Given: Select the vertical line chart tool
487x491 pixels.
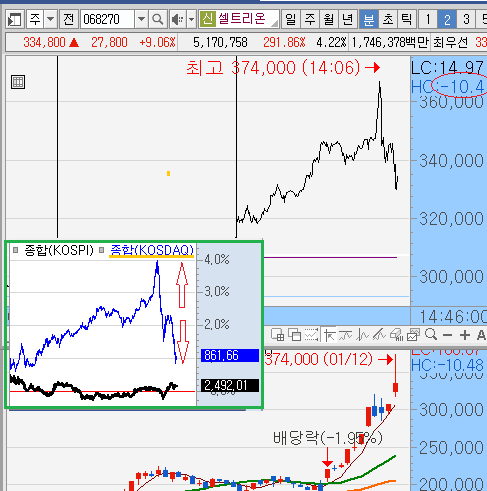Looking at the screenshot, I should click(x=362, y=335).
